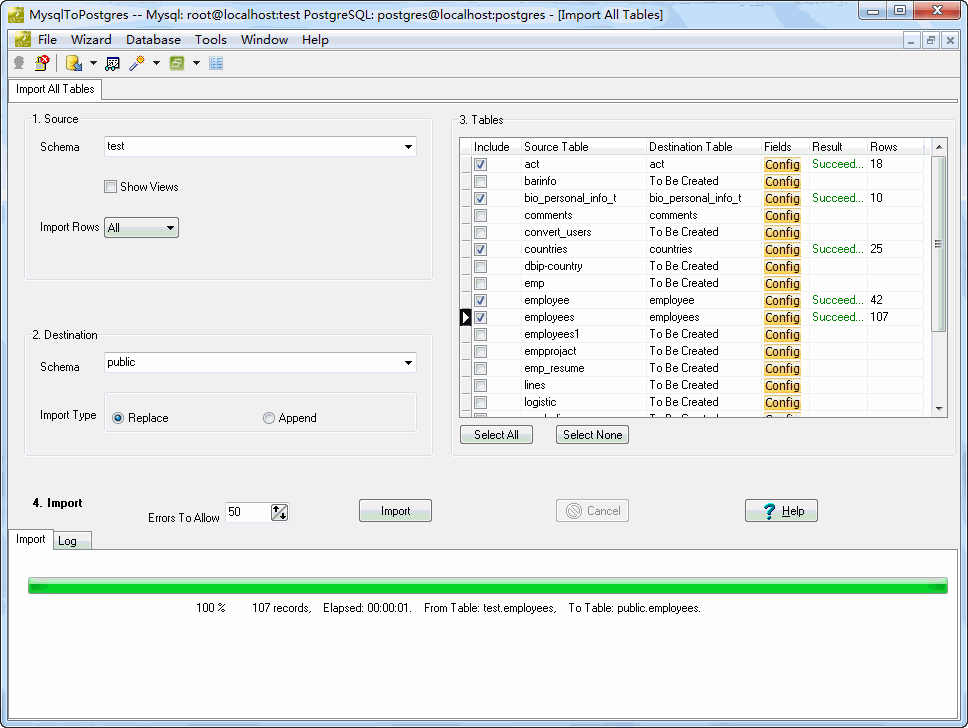Click Config for the employee table
The width and height of the screenshot is (968, 728).
pyautogui.click(x=782, y=300)
